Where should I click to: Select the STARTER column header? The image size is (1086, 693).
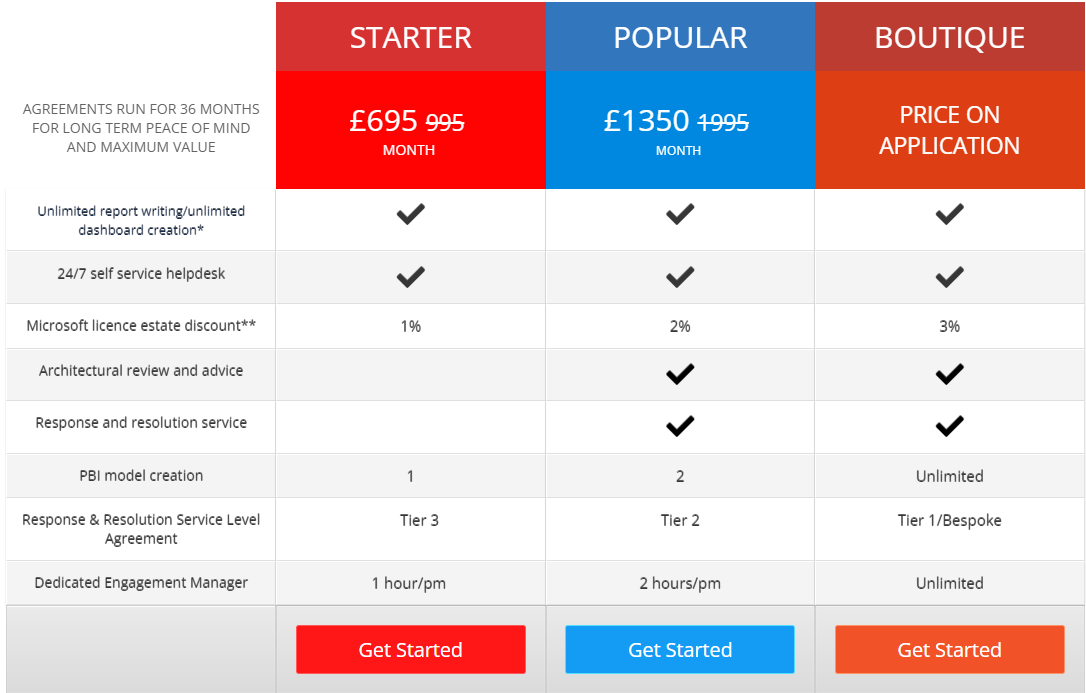[x=410, y=37]
